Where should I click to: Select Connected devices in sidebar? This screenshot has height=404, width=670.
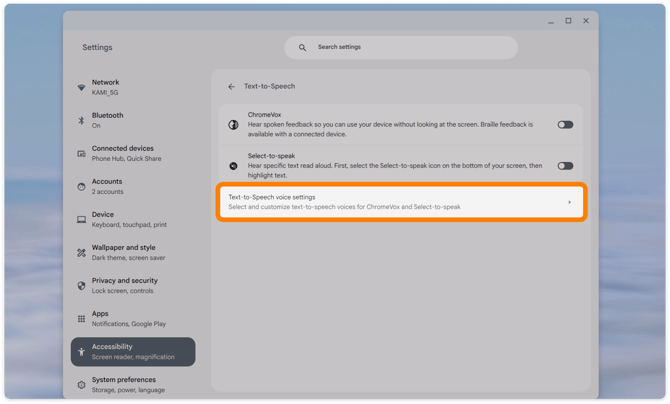[133, 153]
